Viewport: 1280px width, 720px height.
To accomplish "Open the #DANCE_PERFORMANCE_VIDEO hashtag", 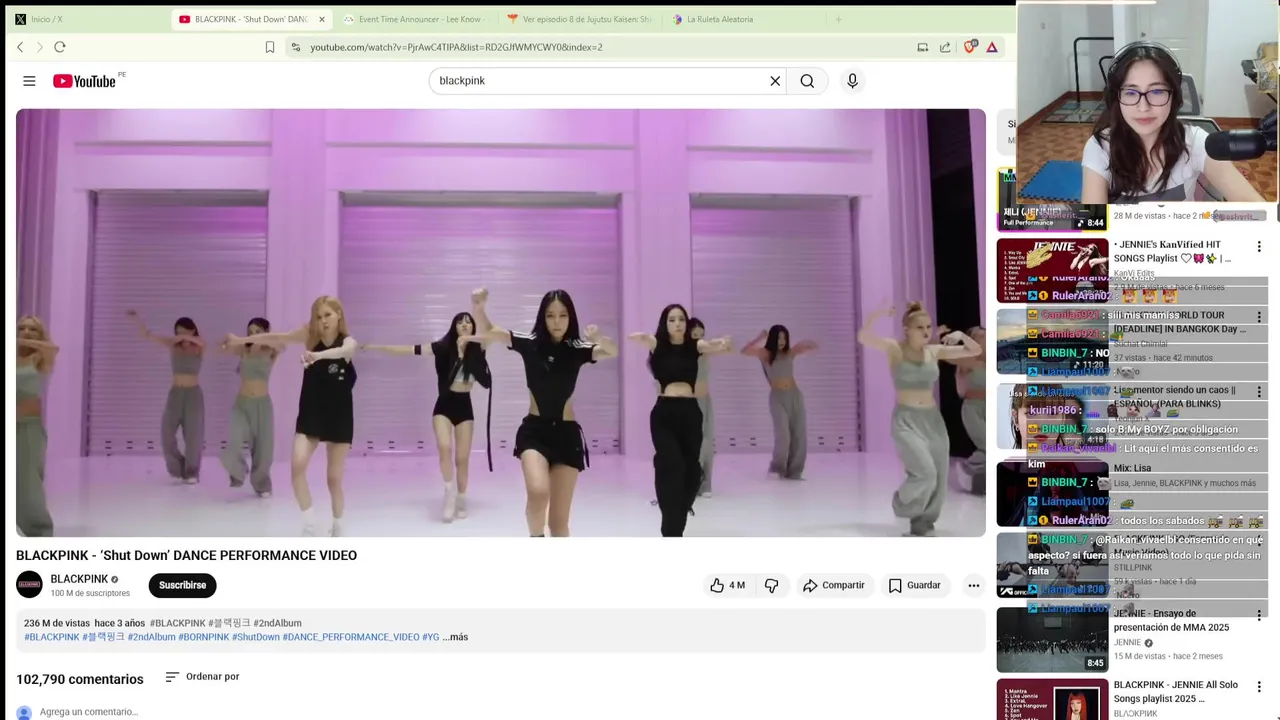I will tap(351, 637).
